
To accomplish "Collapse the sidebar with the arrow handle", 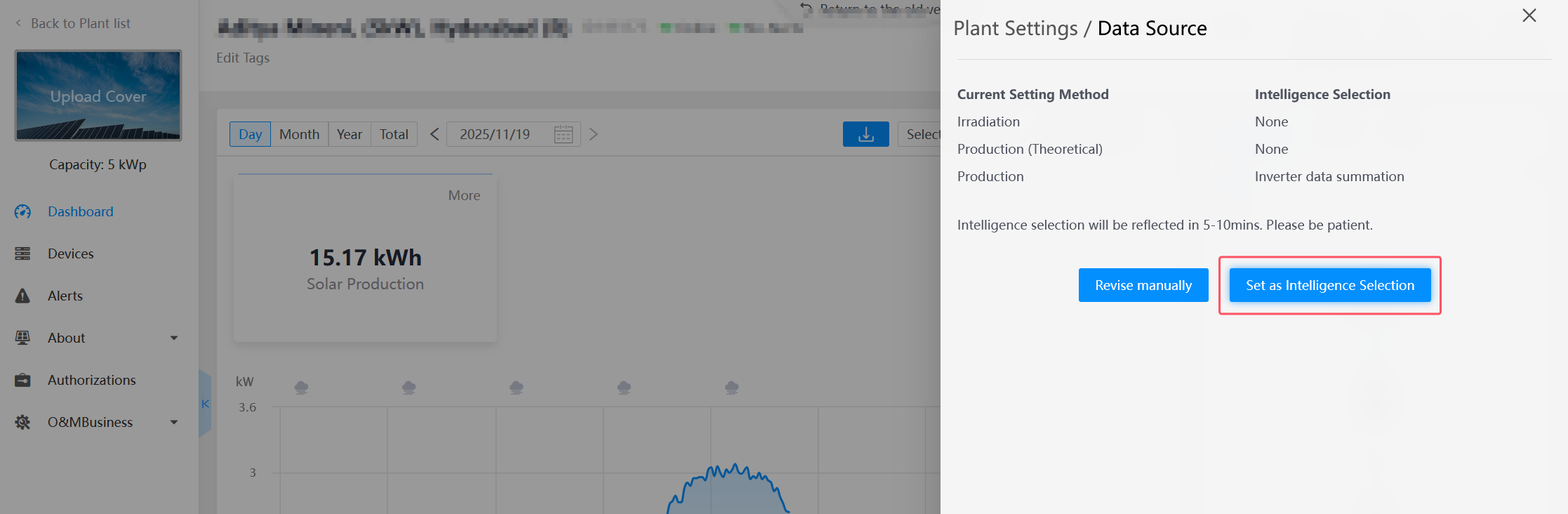I will 205,404.
